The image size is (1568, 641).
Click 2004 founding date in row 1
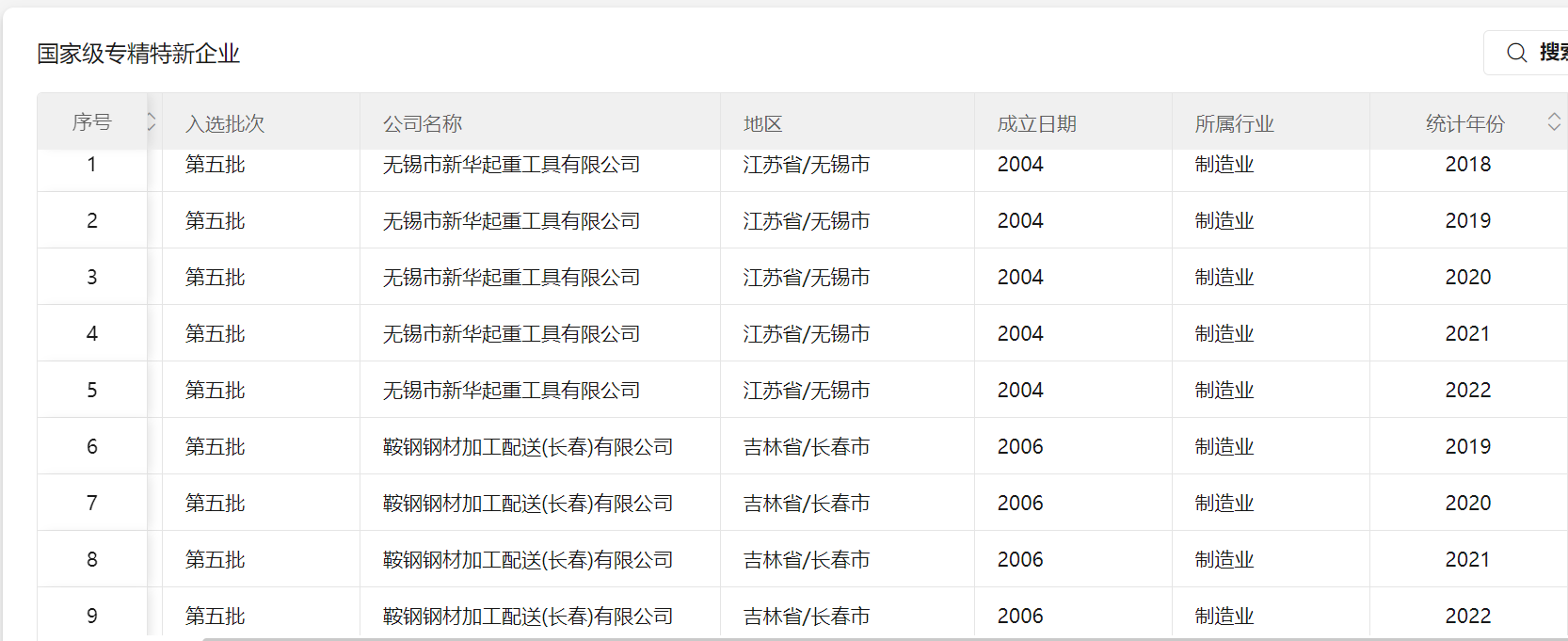point(1020,164)
